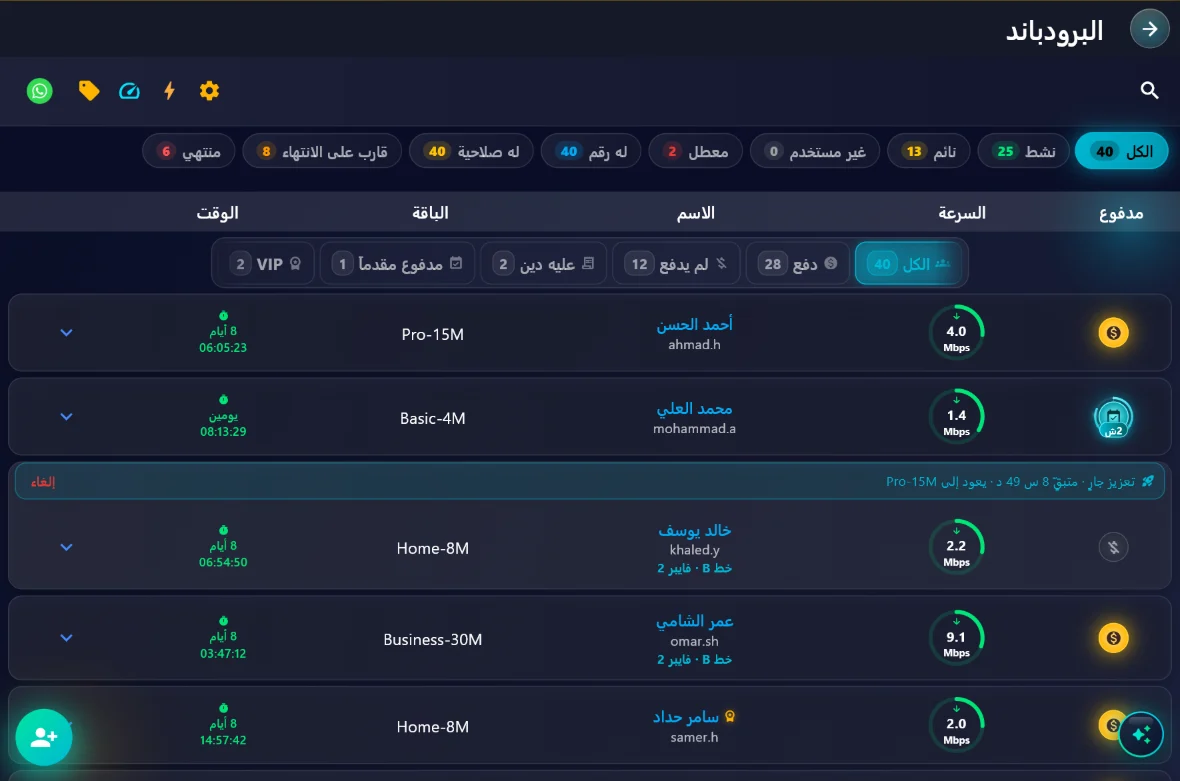The image size is (1180, 781).
Task: Click package Basic-4M
Action: (433, 418)
